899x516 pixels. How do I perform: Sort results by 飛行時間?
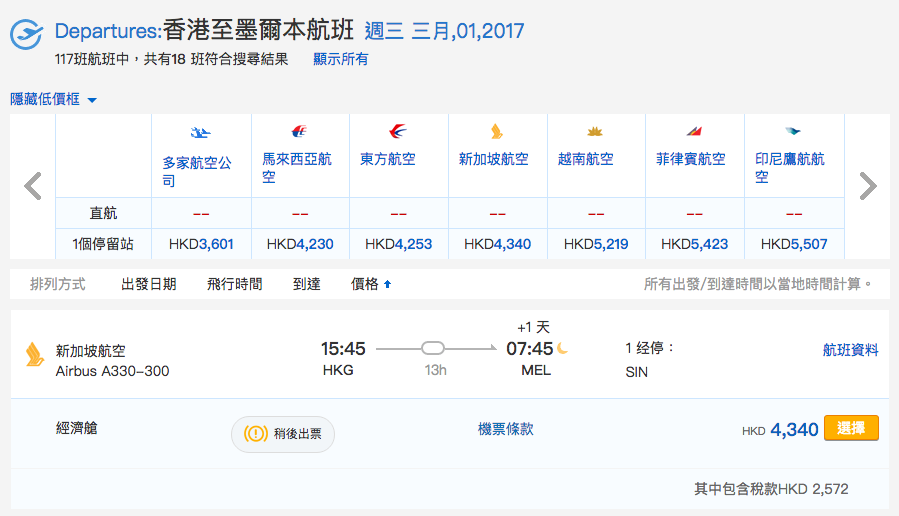[234, 284]
